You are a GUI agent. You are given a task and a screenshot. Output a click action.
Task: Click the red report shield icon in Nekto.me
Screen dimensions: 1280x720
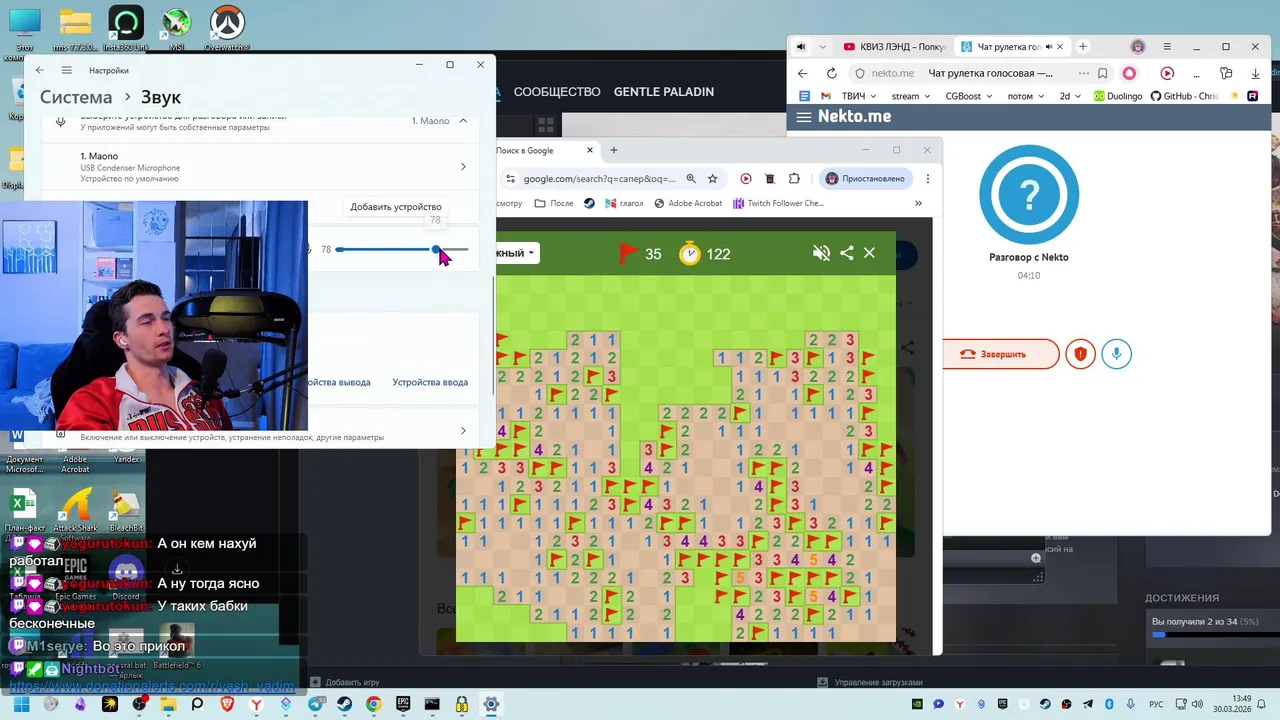[1080, 354]
